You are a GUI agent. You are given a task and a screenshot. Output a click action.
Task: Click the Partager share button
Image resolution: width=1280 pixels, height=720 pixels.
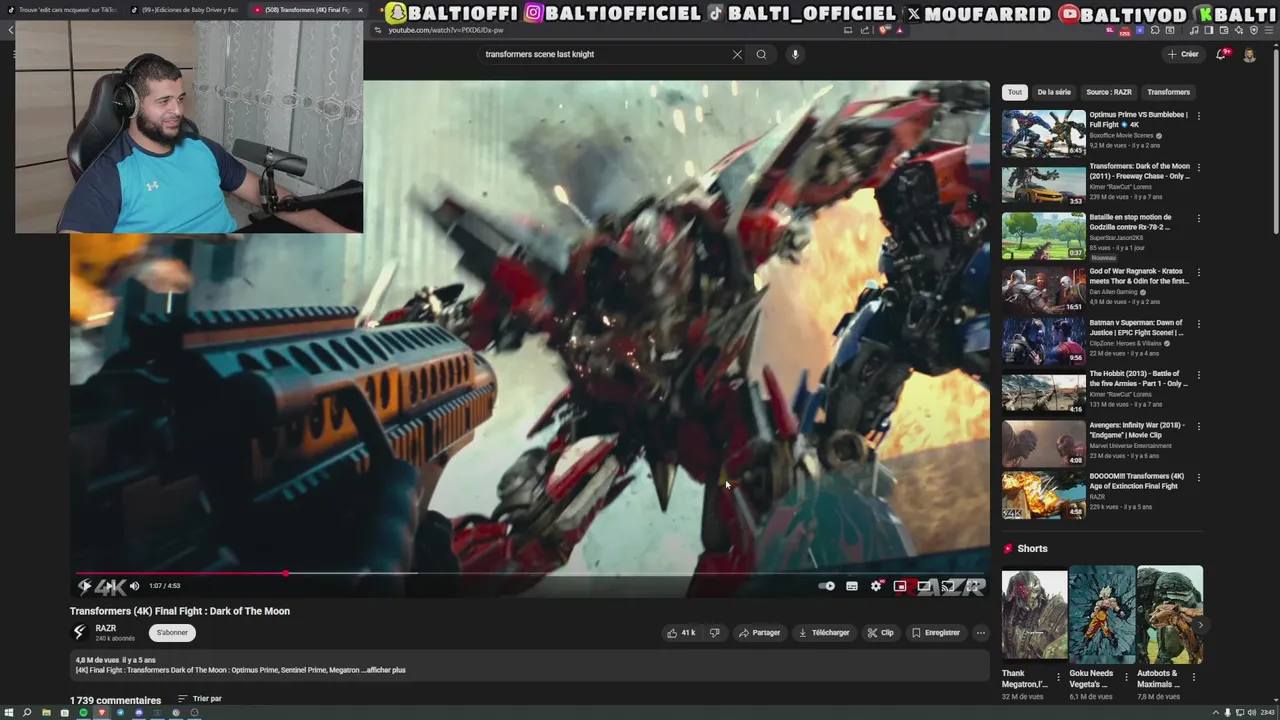759,633
